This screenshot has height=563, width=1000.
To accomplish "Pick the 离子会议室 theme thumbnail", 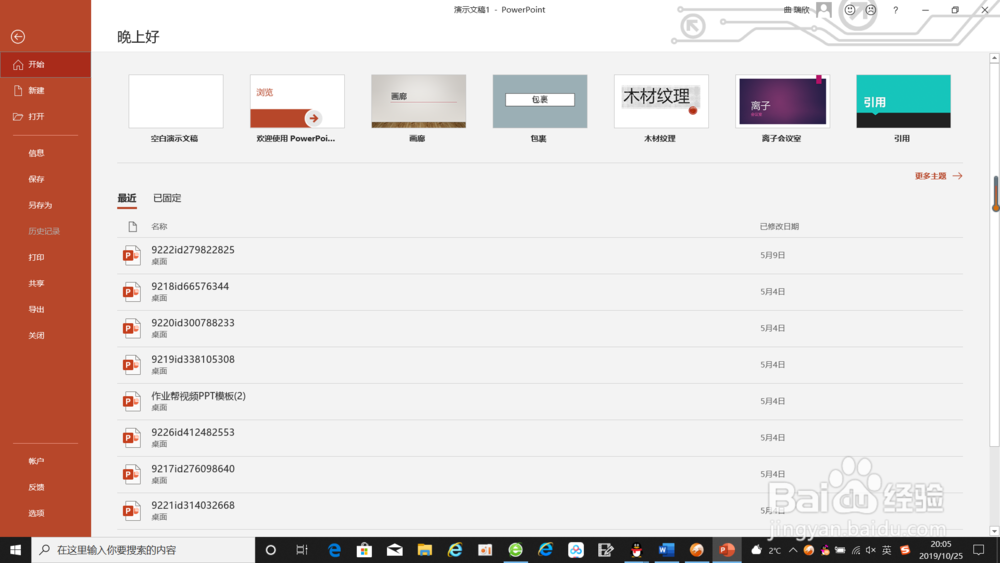I will click(783, 101).
